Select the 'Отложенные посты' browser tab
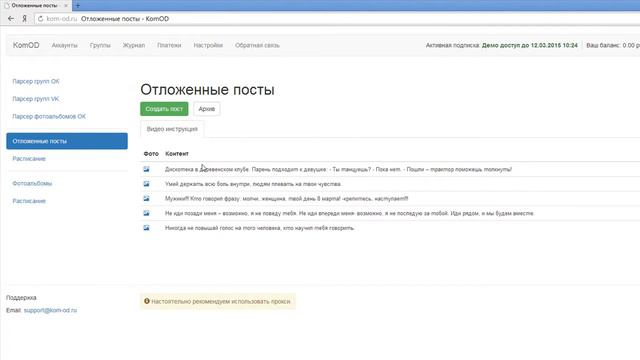The width and height of the screenshot is (640, 360). point(35,6)
